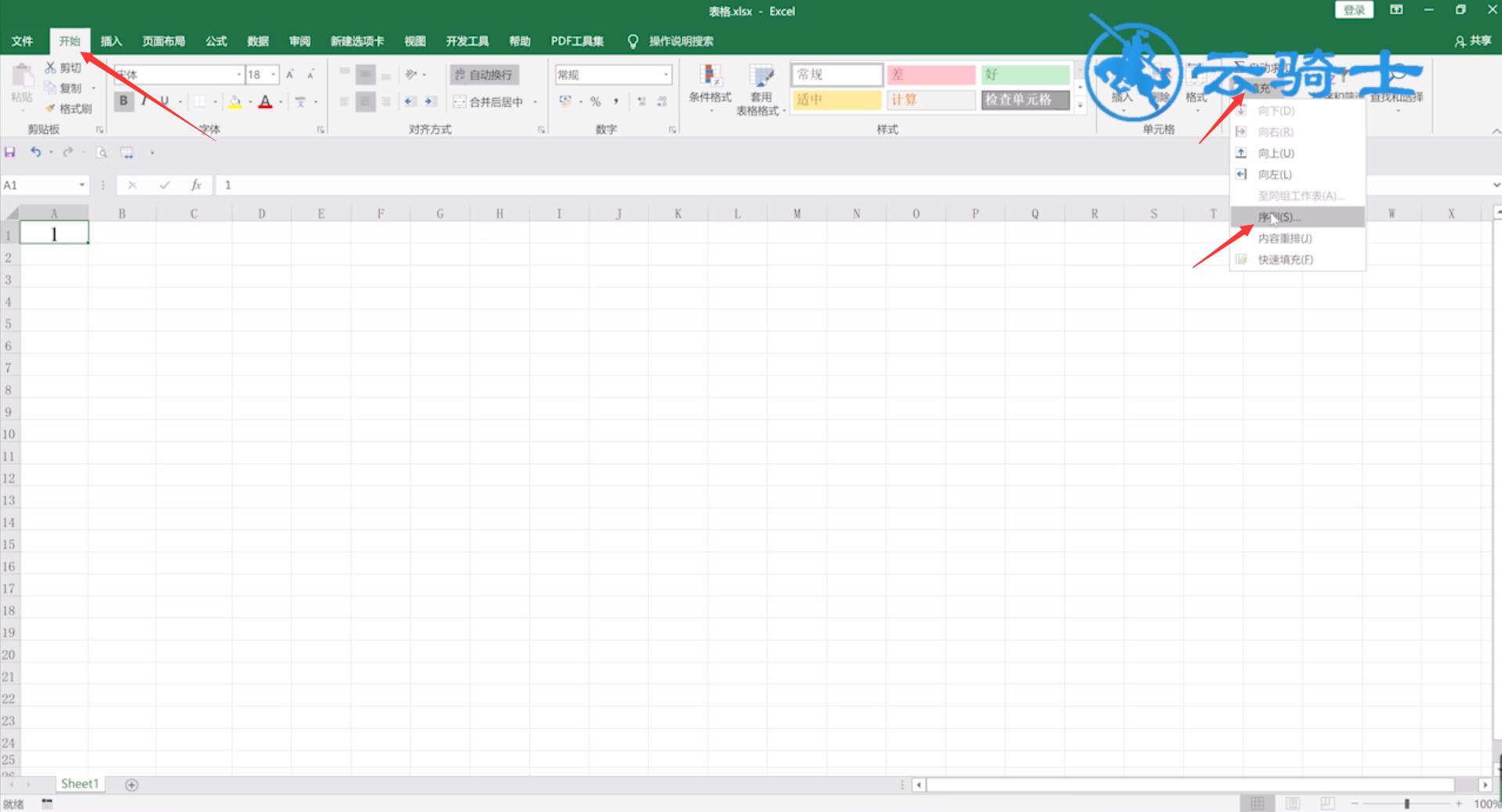The width and height of the screenshot is (1502, 812).
Task: Click the zoom slider handle in status bar
Action: (x=1407, y=803)
